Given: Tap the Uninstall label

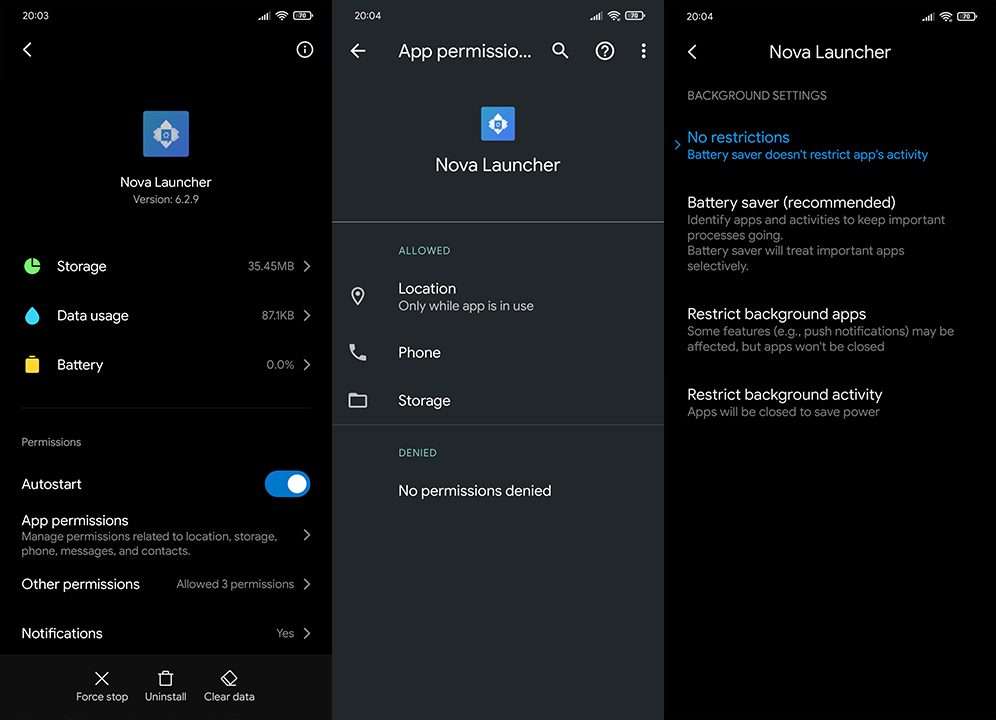Looking at the screenshot, I should point(165,696).
